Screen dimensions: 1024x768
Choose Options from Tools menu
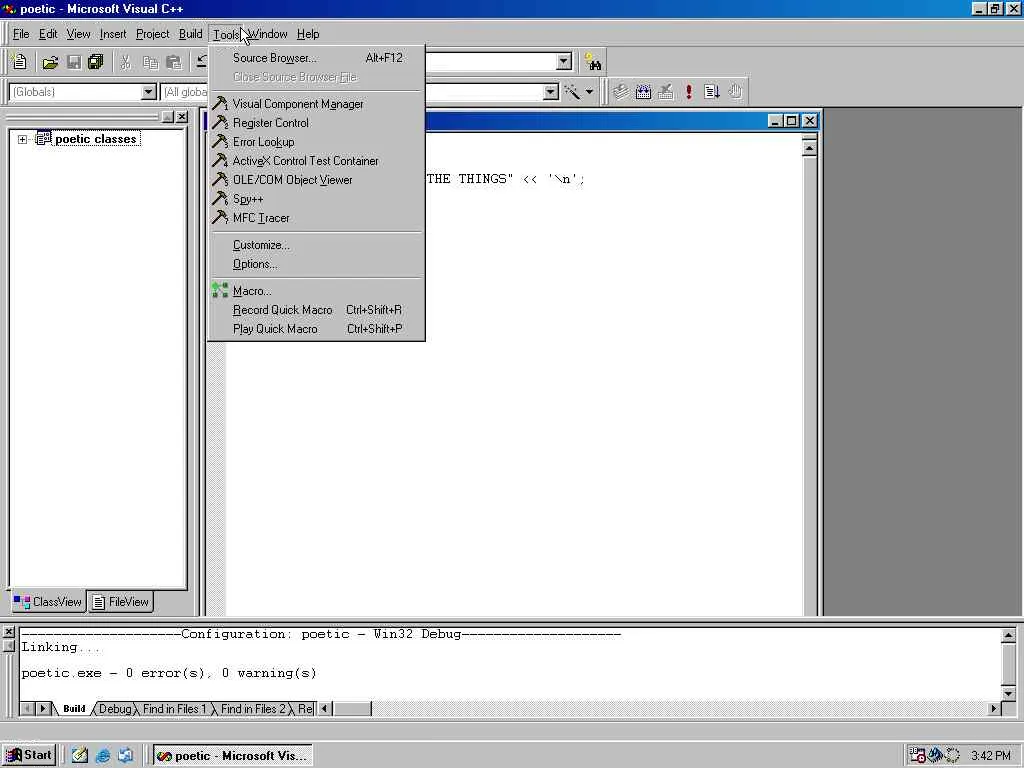tap(317, 264)
